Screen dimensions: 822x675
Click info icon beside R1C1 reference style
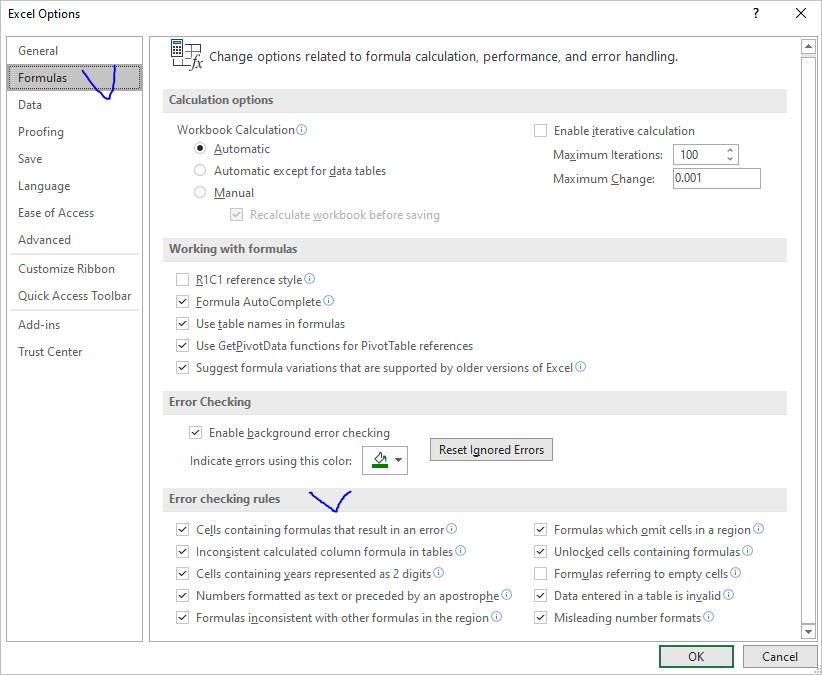(x=309, y=279)
